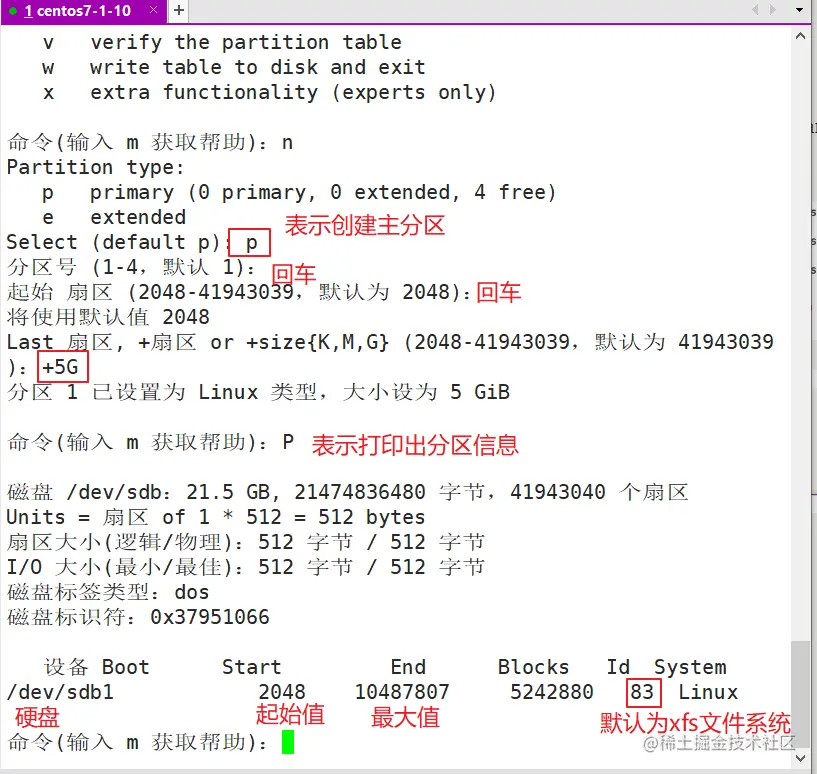Click the scrollbar up arrow
The image size is (817, 774).
802,36
